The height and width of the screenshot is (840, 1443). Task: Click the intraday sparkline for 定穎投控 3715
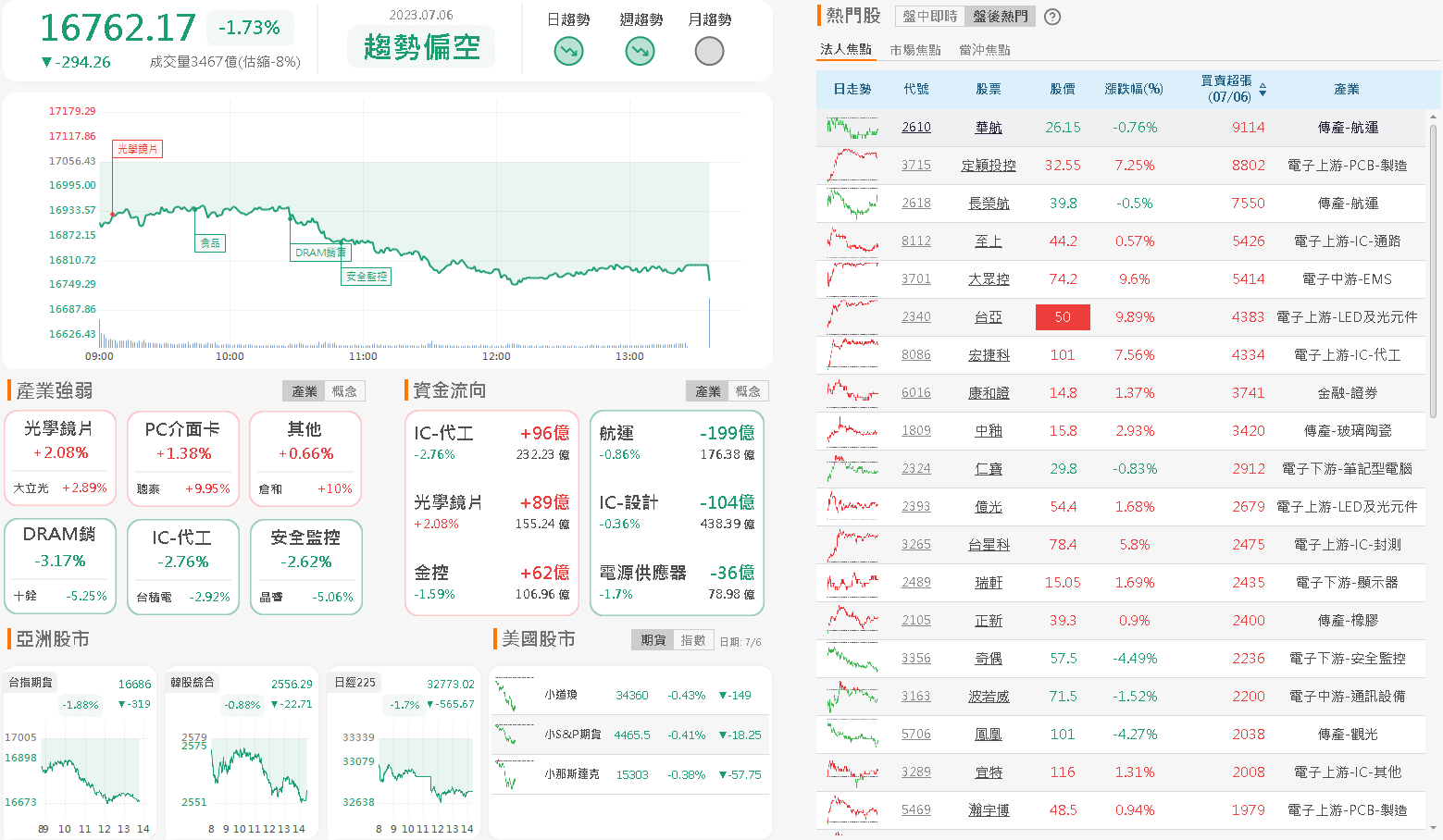click(852, 166)
